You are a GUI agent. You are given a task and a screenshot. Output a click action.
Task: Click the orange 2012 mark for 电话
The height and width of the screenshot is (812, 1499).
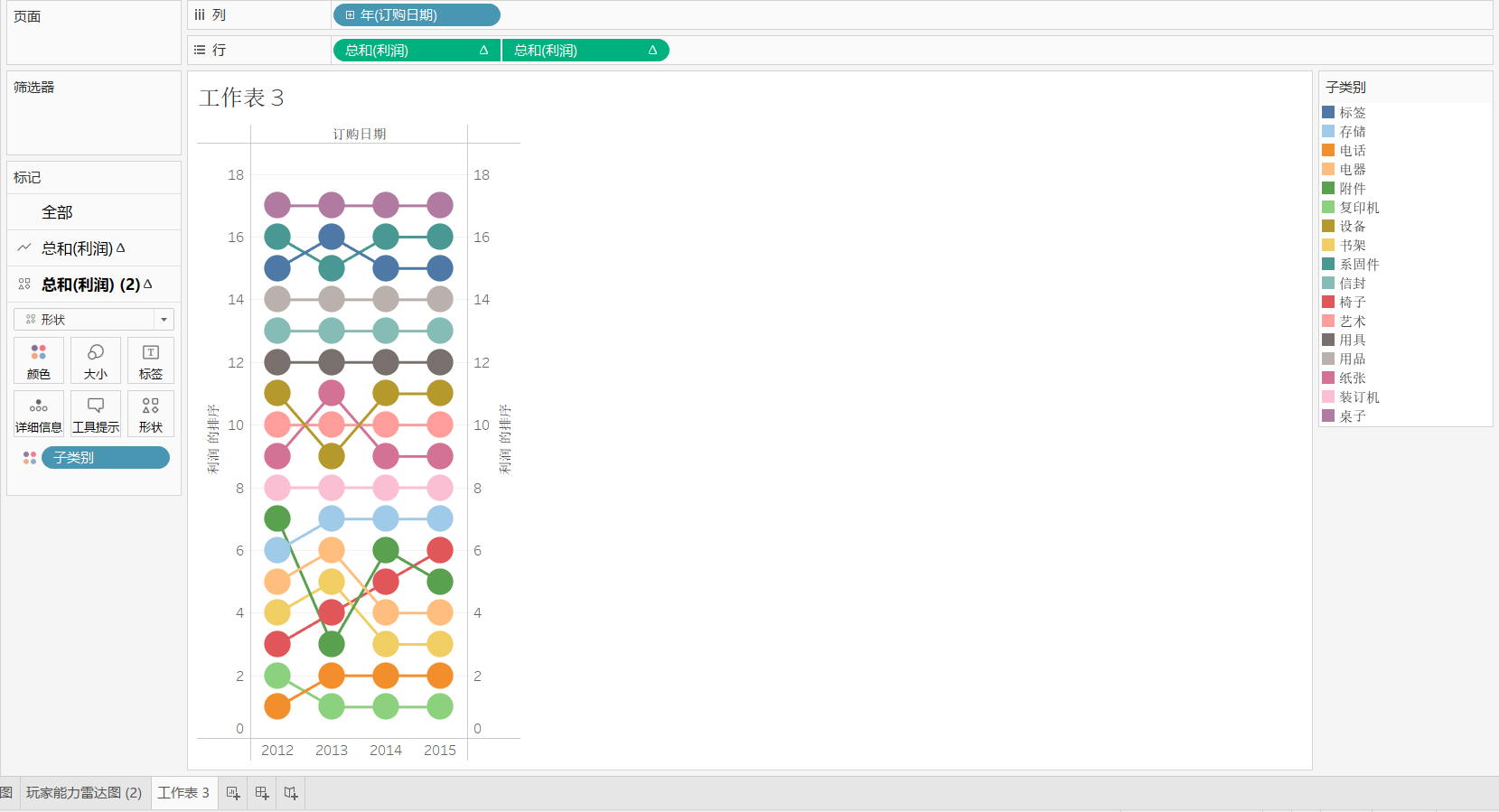277,706
